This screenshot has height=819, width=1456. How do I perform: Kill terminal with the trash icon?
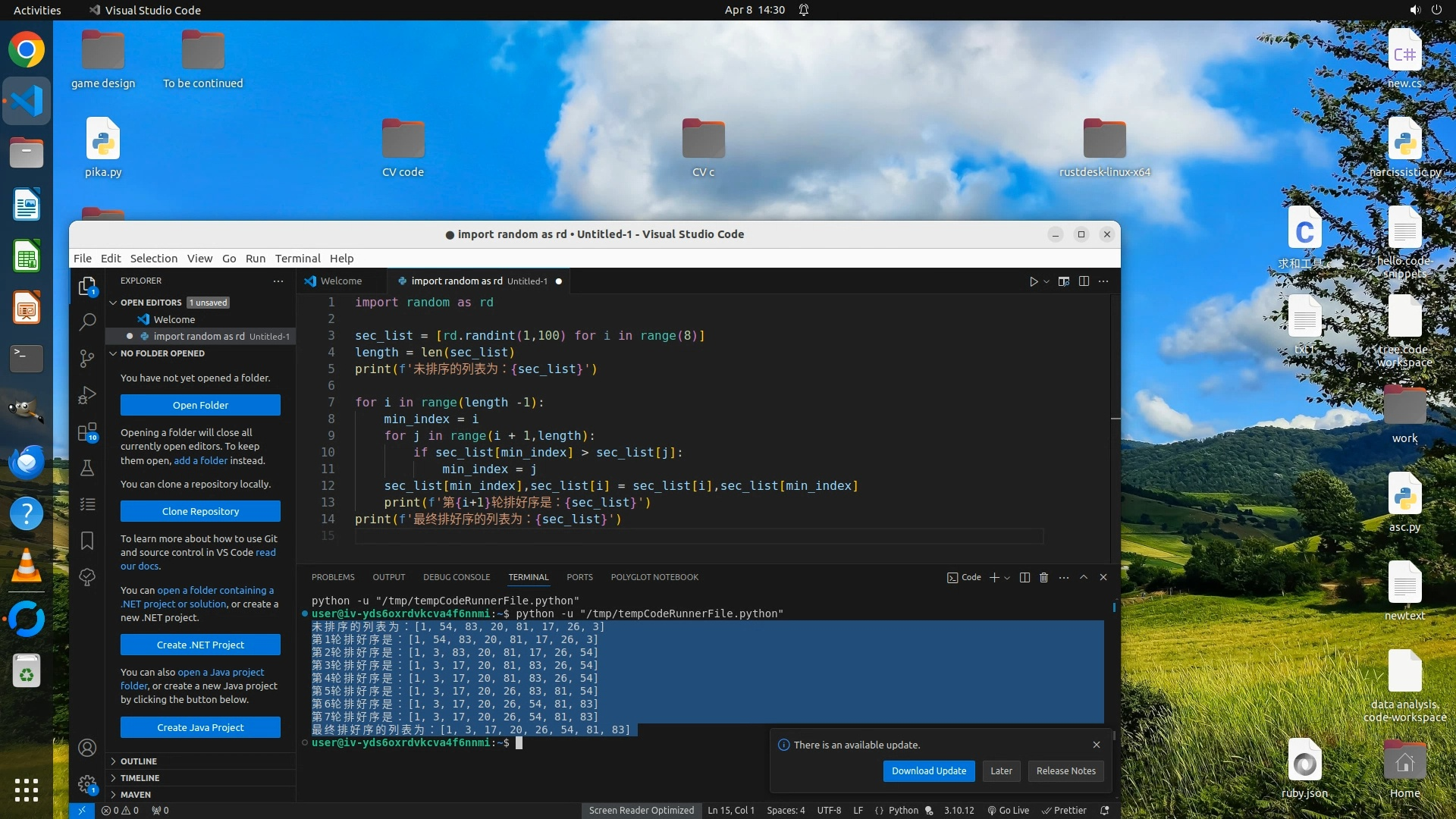tap(1043, 577)
